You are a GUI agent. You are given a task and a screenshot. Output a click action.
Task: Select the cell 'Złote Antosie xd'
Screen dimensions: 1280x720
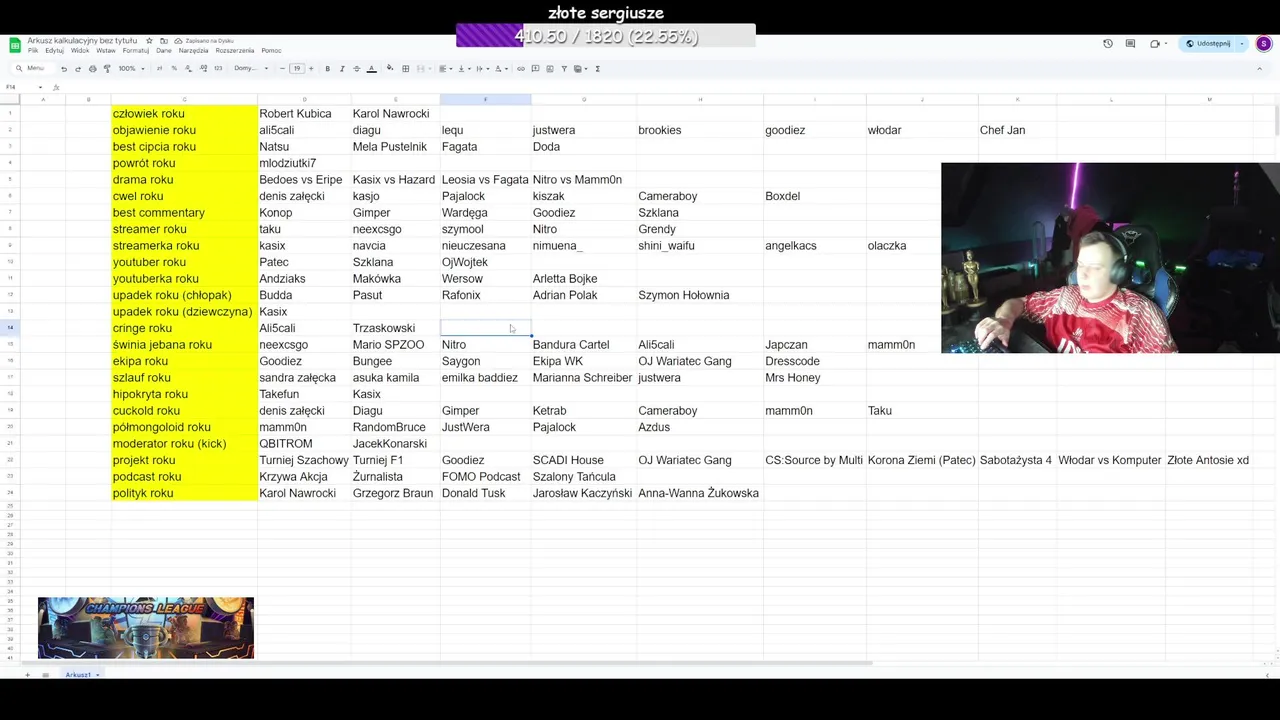pyautogui.click(x=1207, y=460)
